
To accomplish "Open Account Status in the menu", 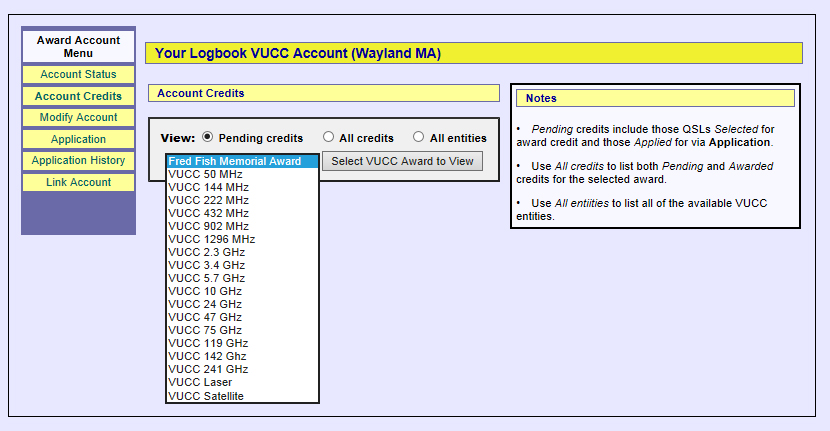I will coord(78,75).
